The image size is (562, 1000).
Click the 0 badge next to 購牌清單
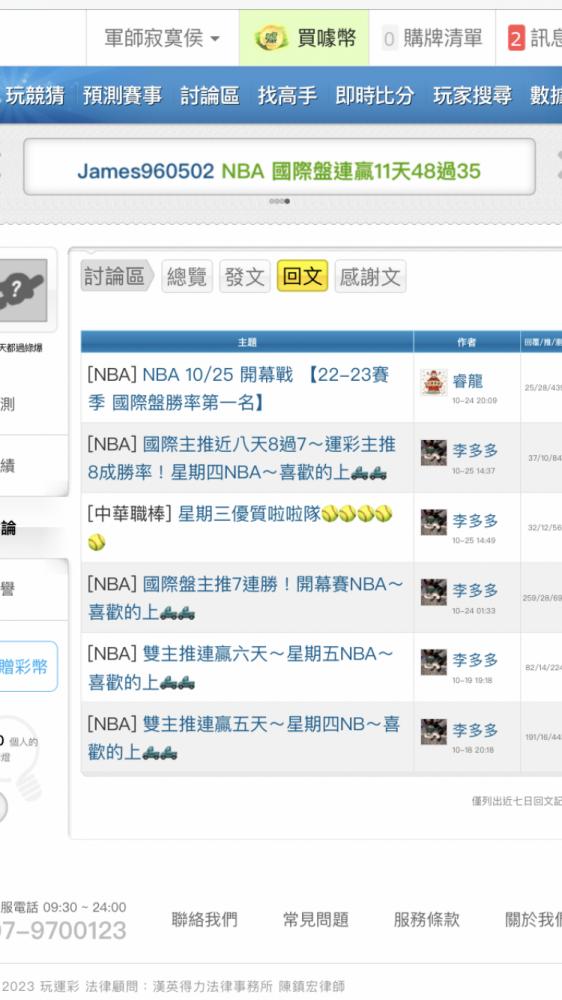[x=389, y=39]
